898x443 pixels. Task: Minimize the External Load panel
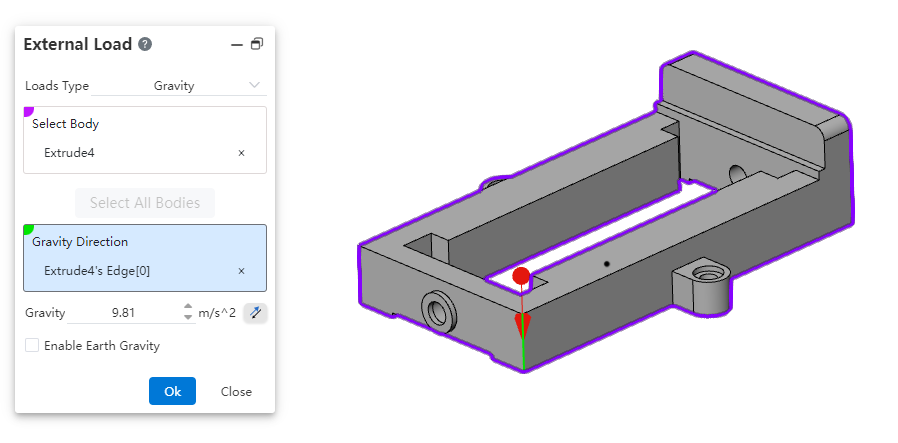point(237,44)
